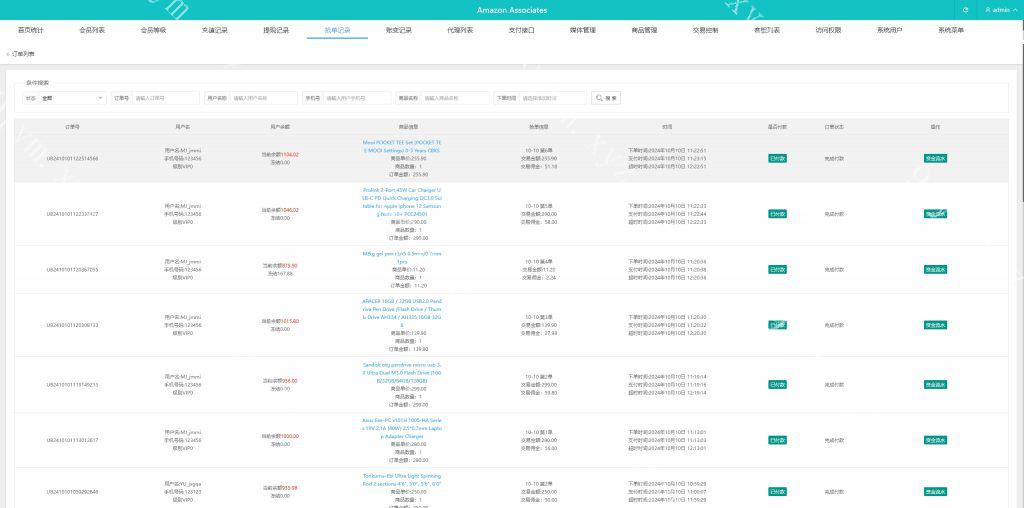Focus the 商品名称 product name input
The height and width of the screenshot is (508, 1024).
point(455,98)
